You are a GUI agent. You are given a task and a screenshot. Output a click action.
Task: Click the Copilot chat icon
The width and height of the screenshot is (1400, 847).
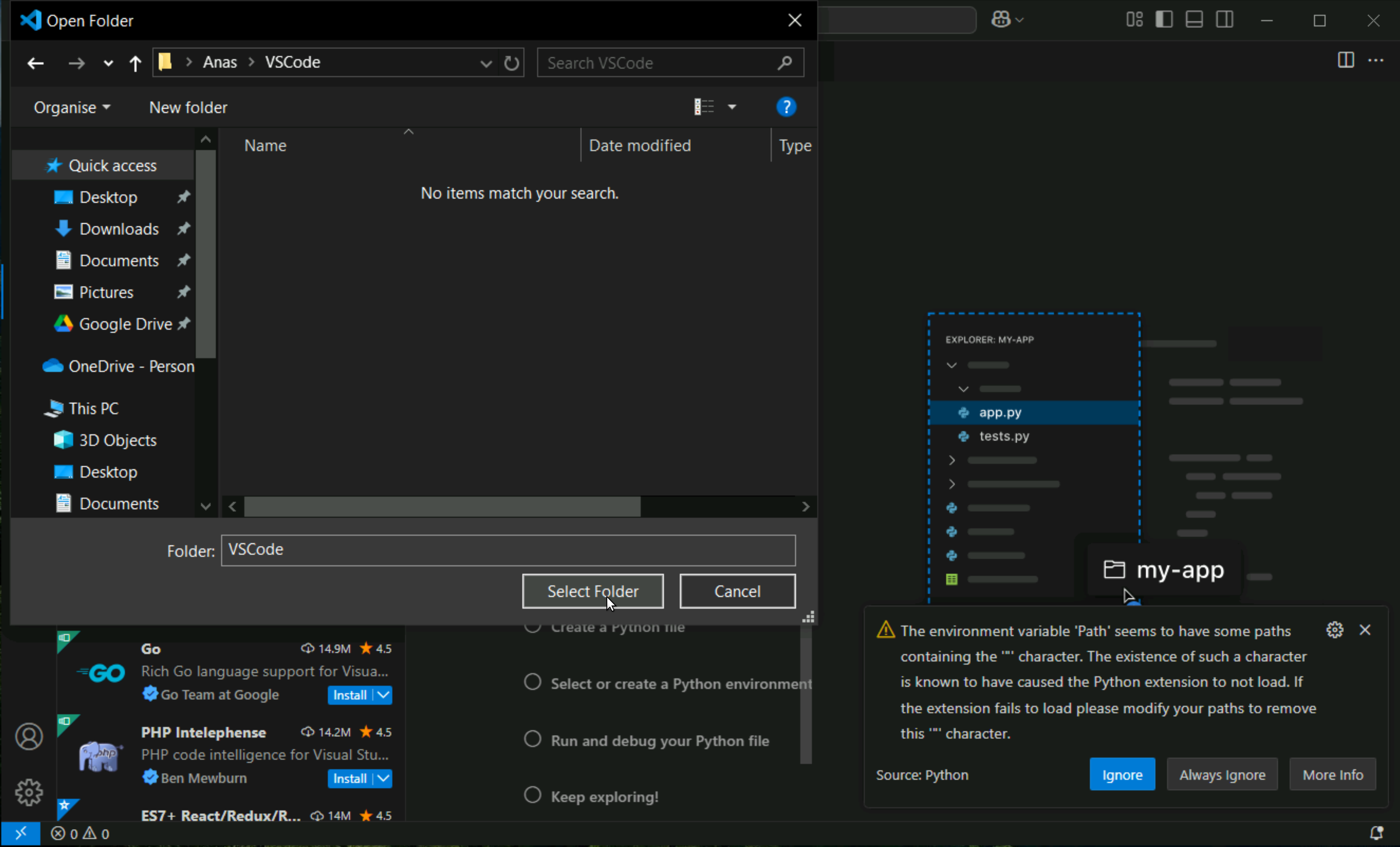pyautogui.click(x=1001, y=20)
